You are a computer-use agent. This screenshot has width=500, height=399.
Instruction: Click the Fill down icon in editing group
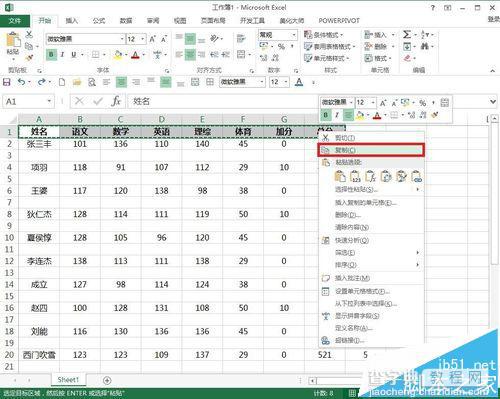coord(407,46)
